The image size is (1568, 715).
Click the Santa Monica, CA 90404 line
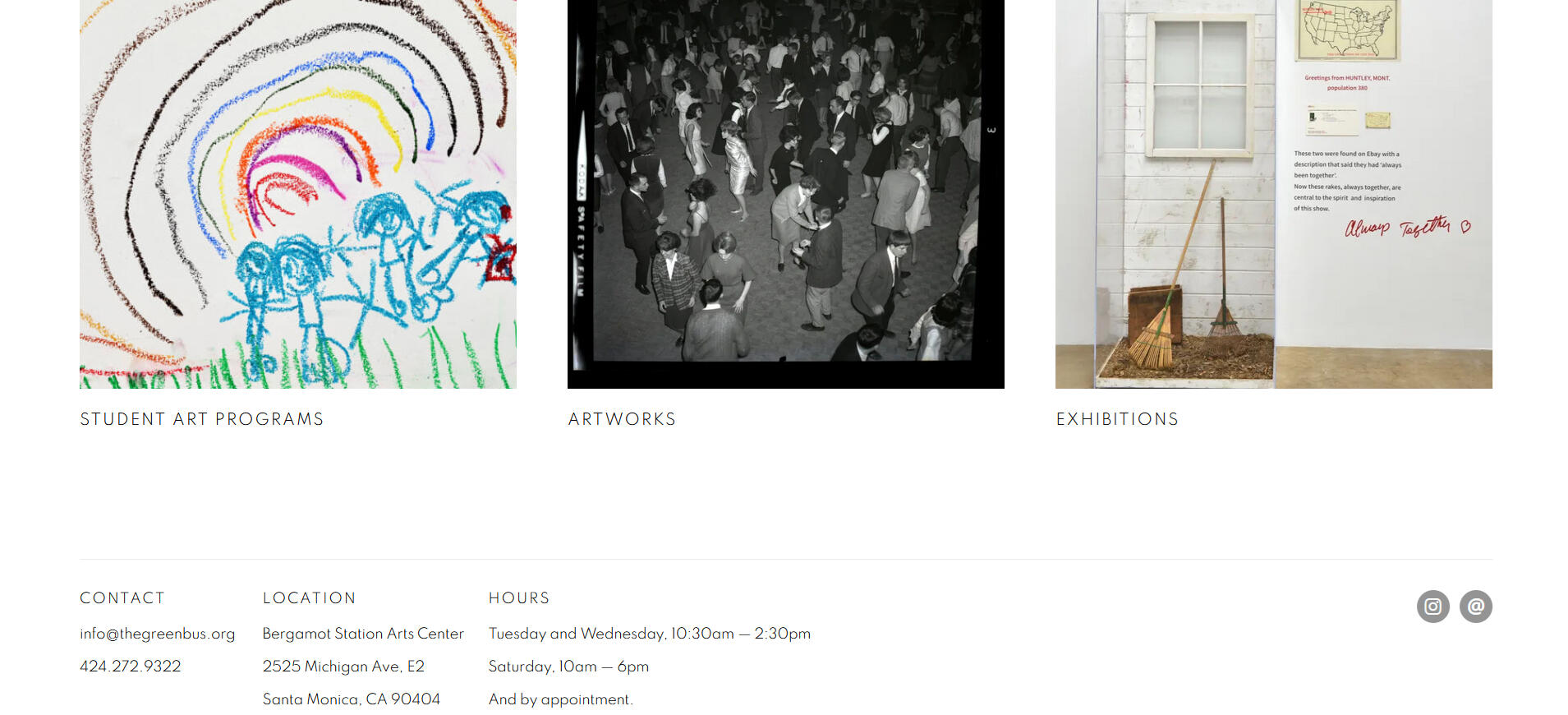[351, 699]
